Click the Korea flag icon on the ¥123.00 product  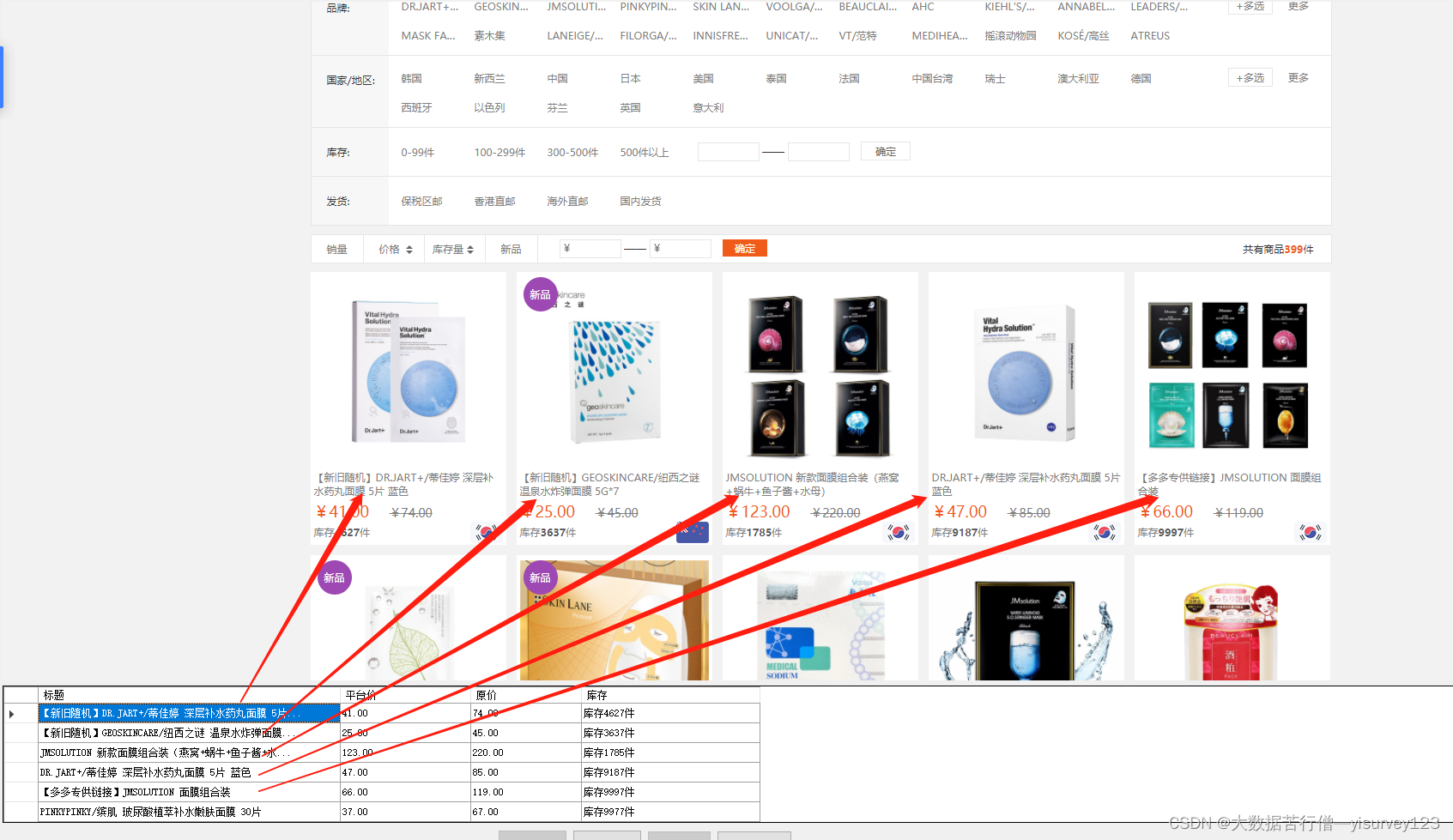click(899, 533)
